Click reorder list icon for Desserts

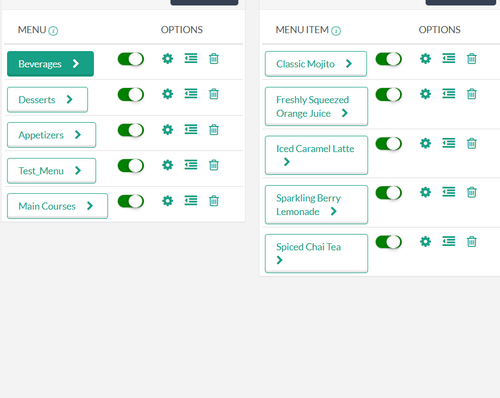point(191,94)
